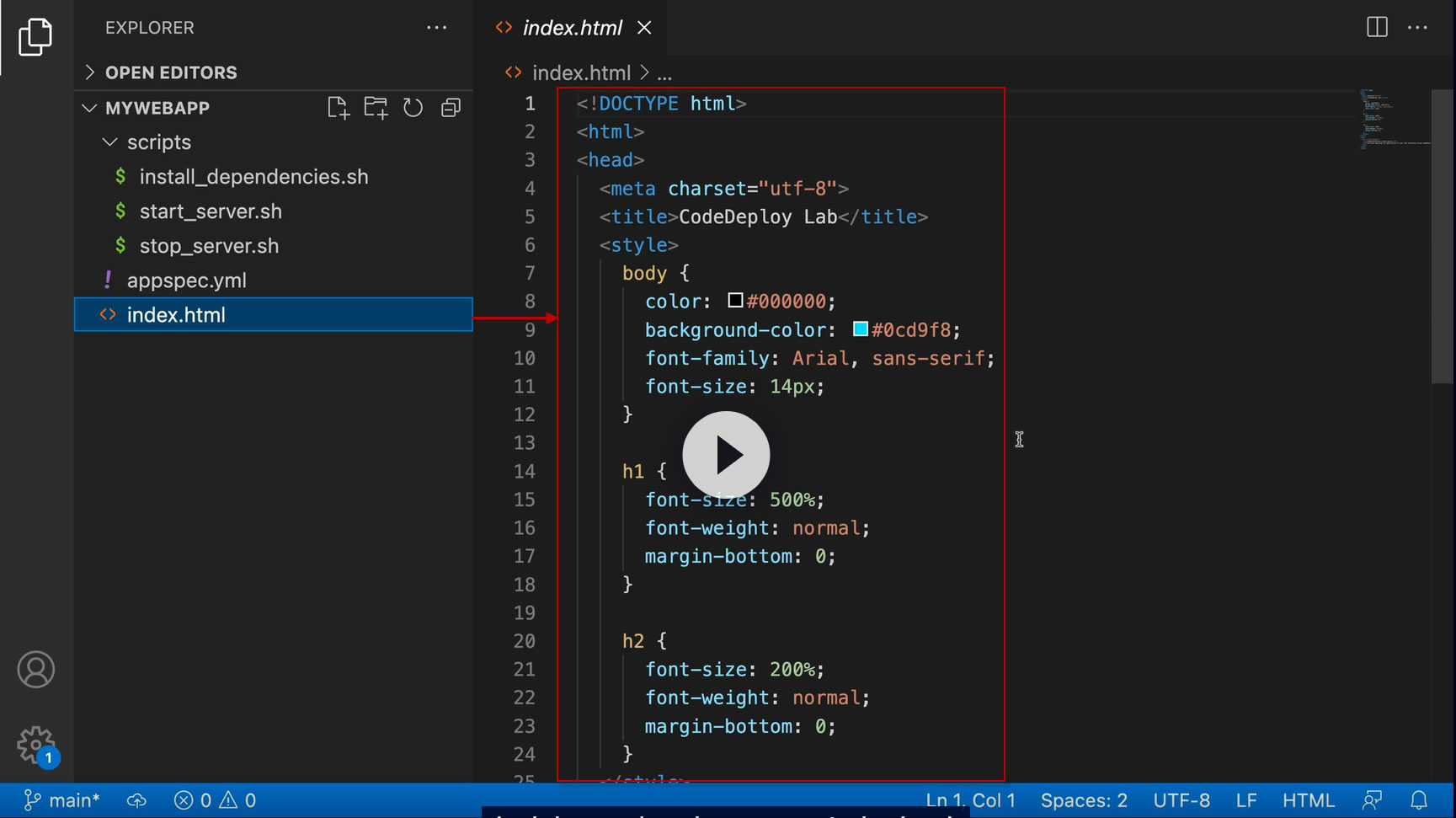Collapse the scripts folder
This screenshot has width=1456, height=818.
(158, 142)
